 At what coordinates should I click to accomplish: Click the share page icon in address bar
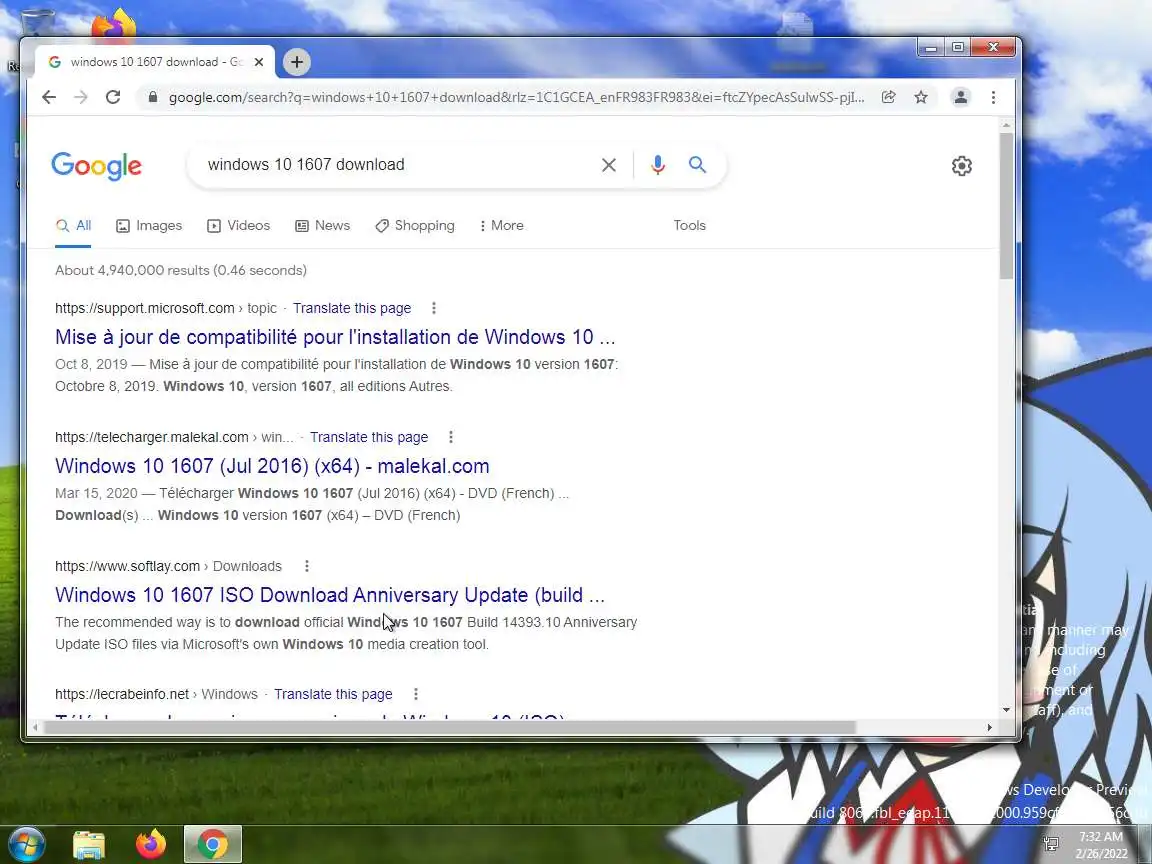[x=888, y=97]
